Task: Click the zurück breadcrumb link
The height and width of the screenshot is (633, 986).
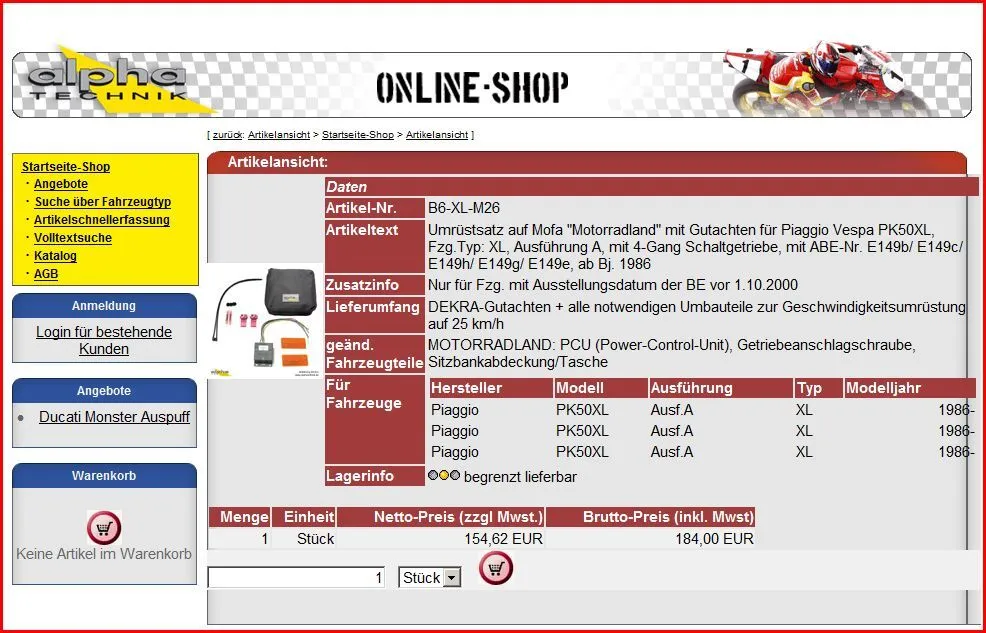Action: (x=226, y=135)
